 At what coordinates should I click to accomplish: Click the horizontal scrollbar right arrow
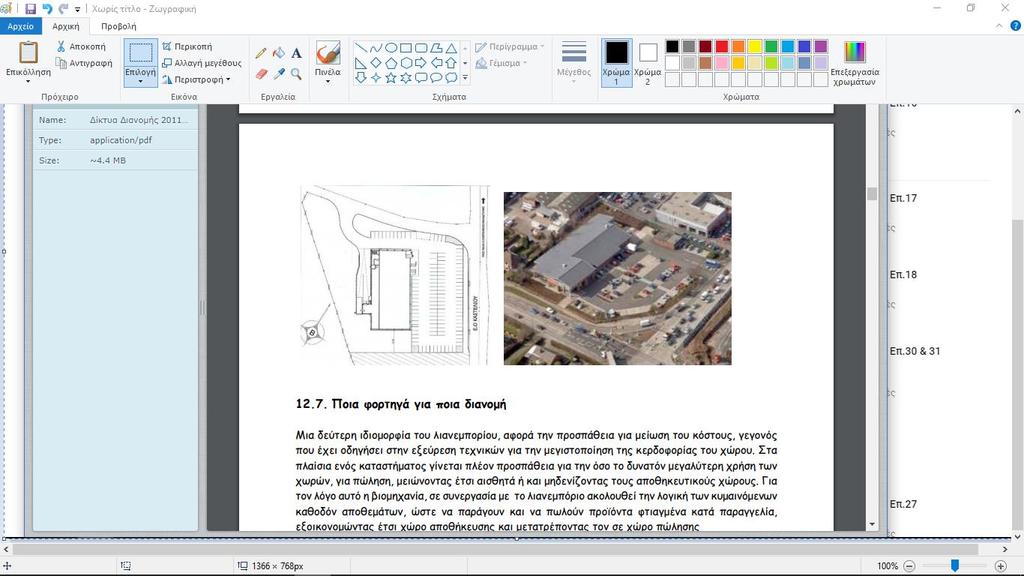click(1005, 550)
